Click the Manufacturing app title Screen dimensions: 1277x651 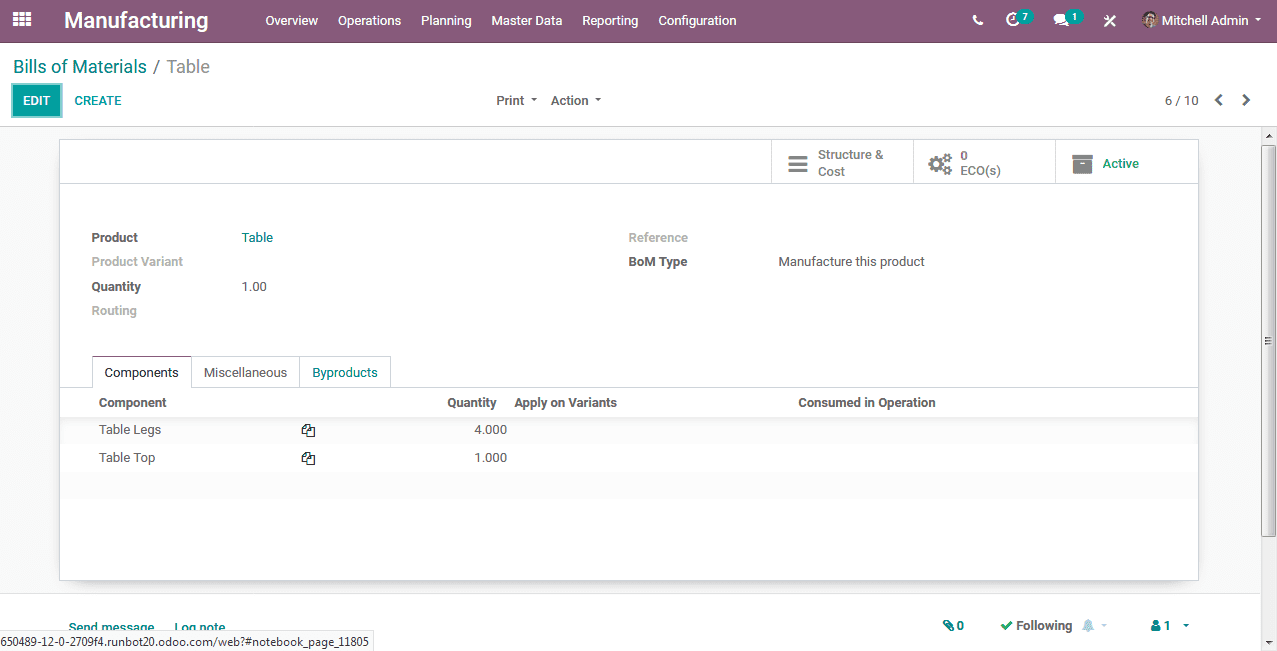(136, 20)
